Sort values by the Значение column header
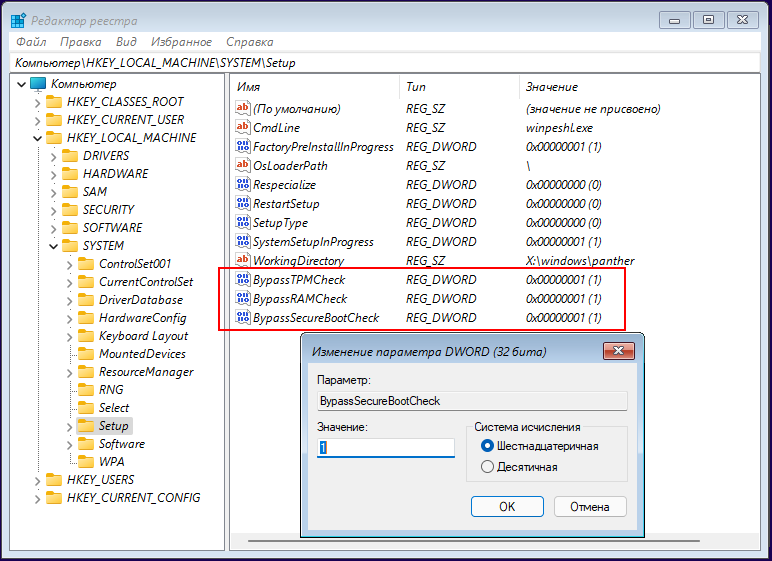This screenshot has width=772, height=561. (x=641, y=87)
